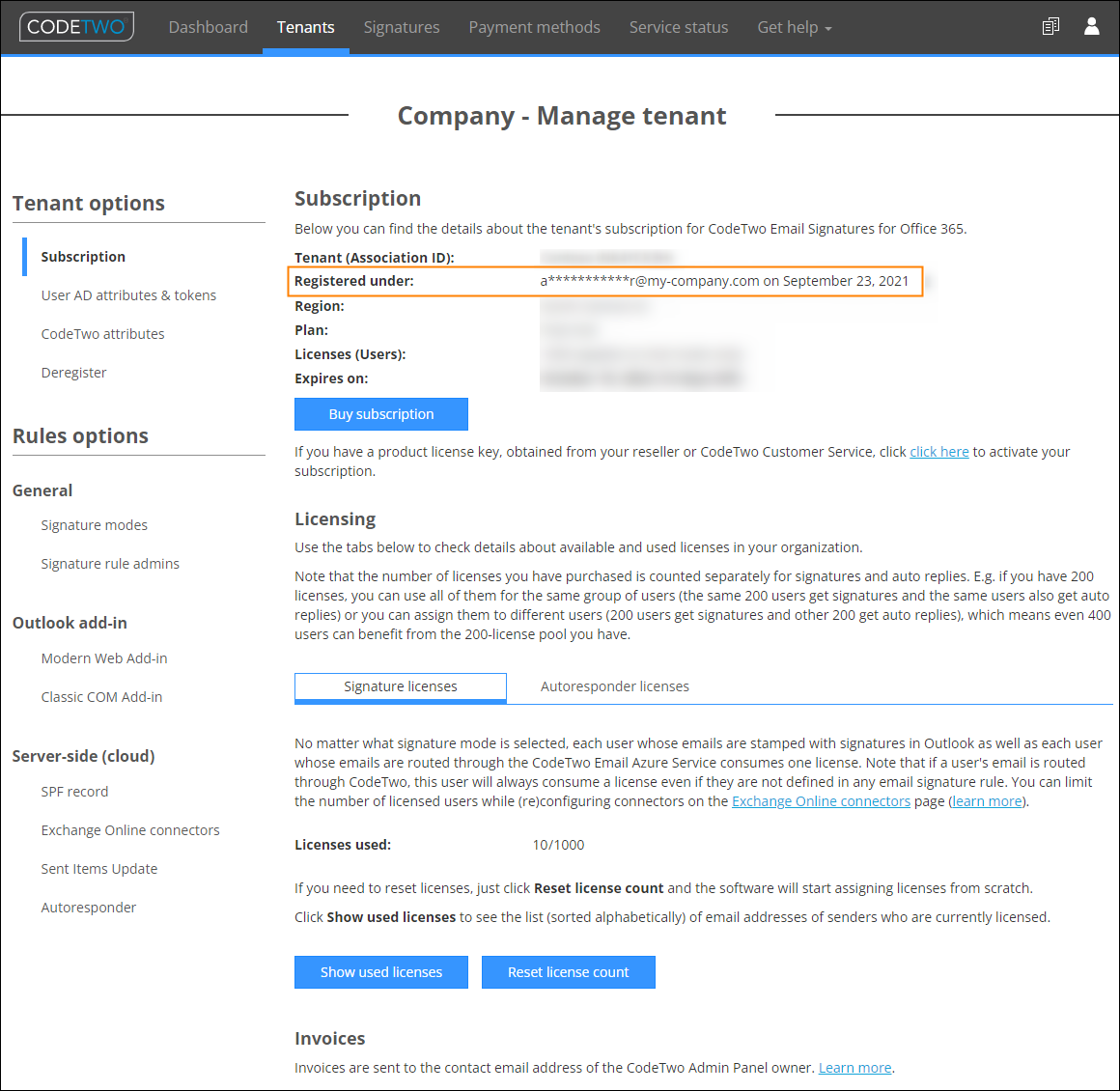Click the 'Expires on:' label
Image resolution: width=1120 pixels, height=1091 pixels.
pyautogui.click(x=331, y=379)
